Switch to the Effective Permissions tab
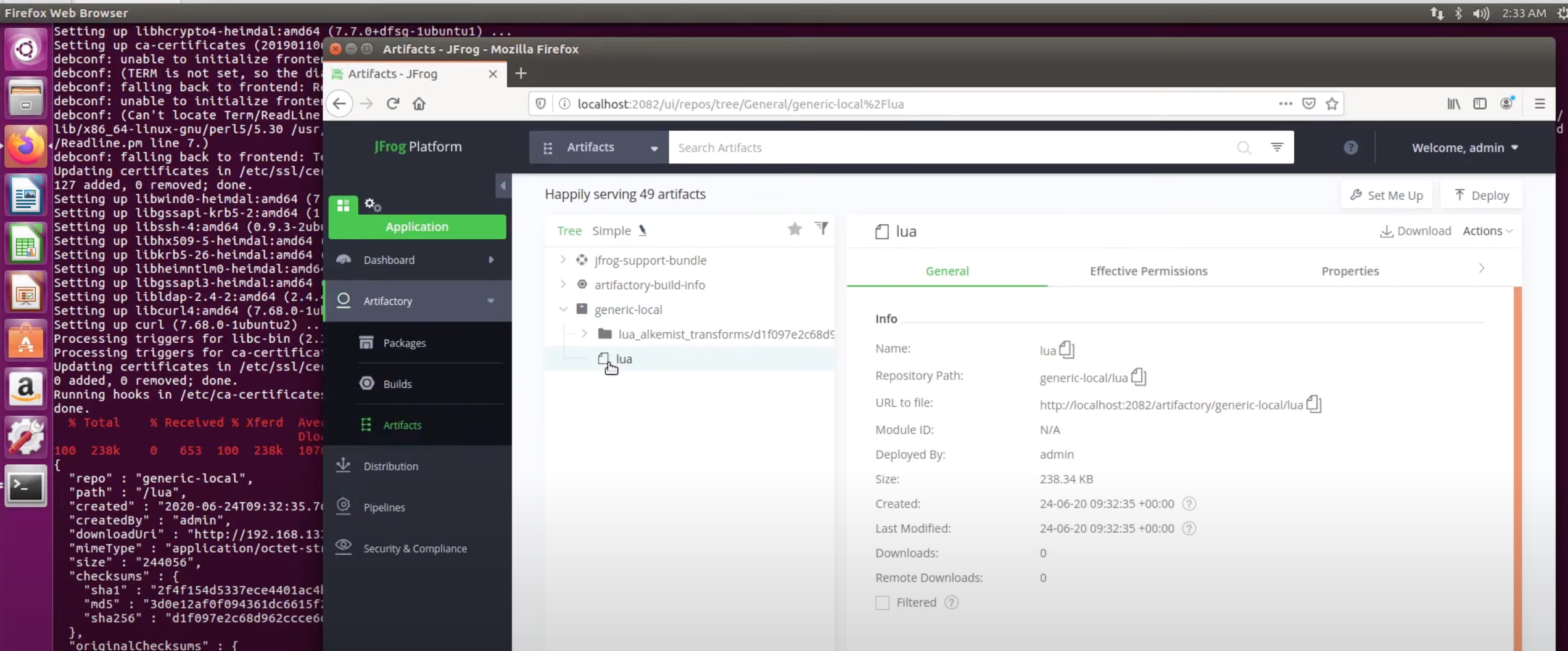 tap(1148, 271)
